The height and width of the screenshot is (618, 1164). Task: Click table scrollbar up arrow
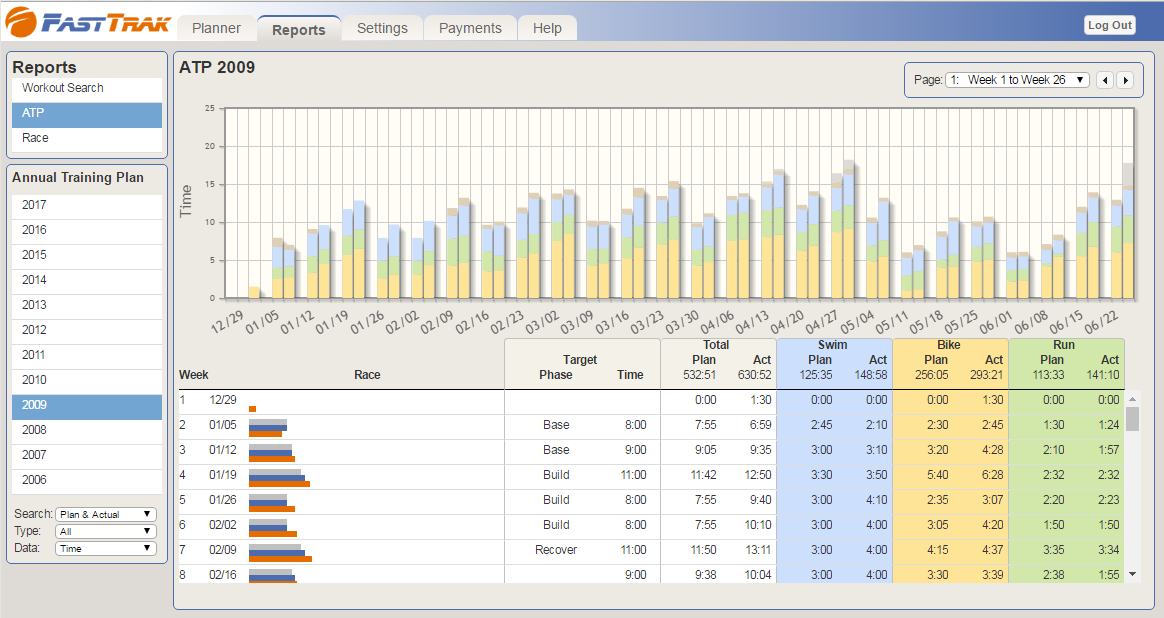click(x=1132, y=397)
